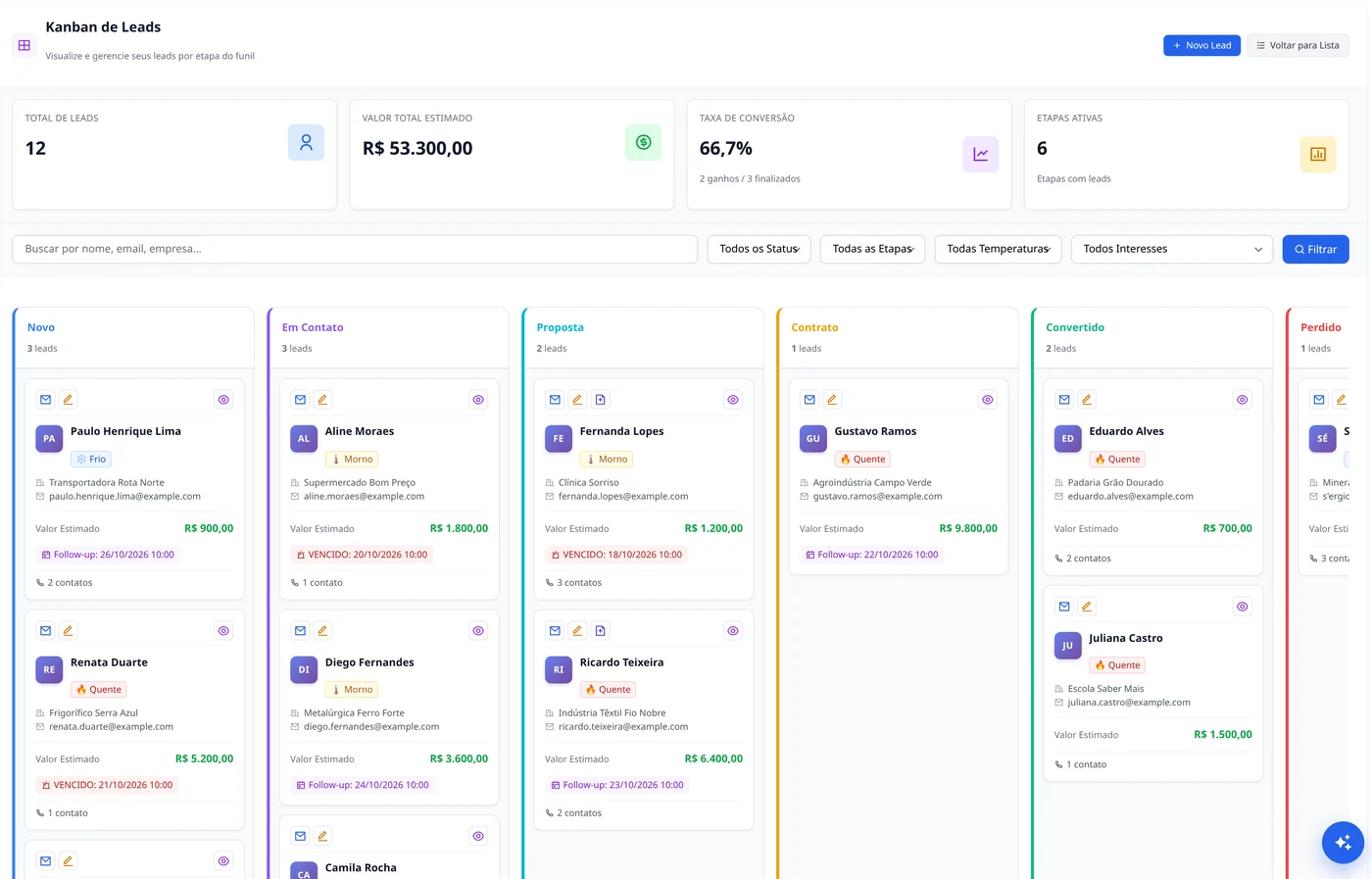Edit the Renata Duarte lead
This screenshot has height=879, width=1372.
tap(68, 631)
